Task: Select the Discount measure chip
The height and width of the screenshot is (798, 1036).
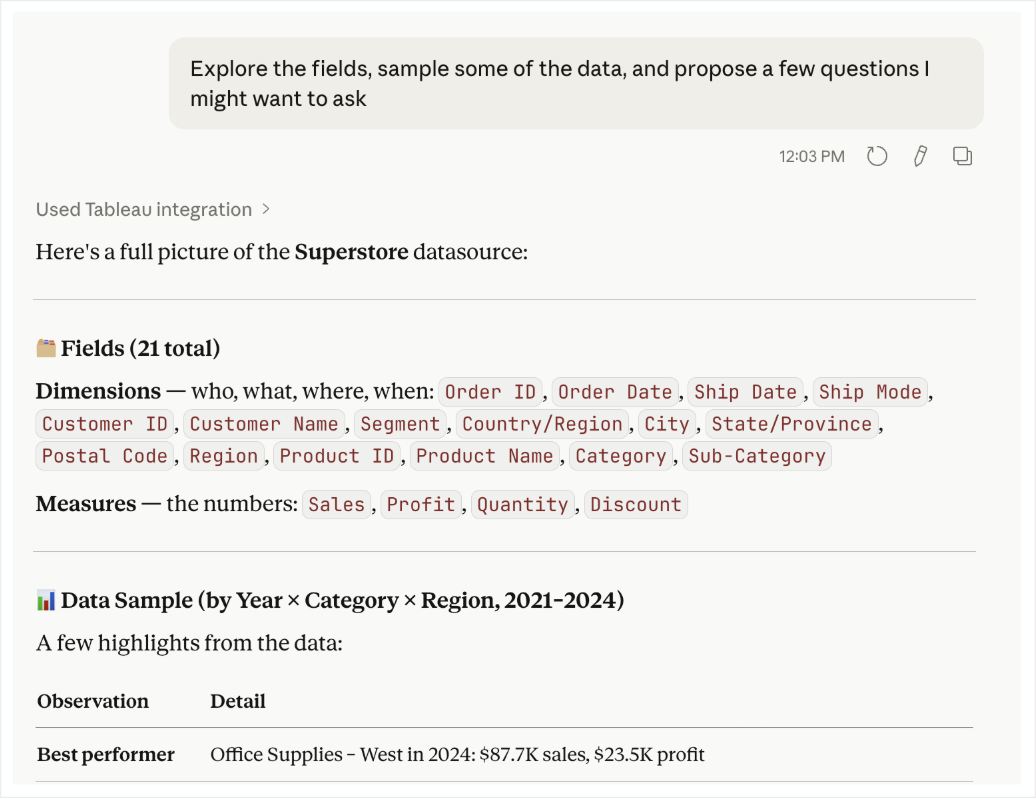Action: 636,504
